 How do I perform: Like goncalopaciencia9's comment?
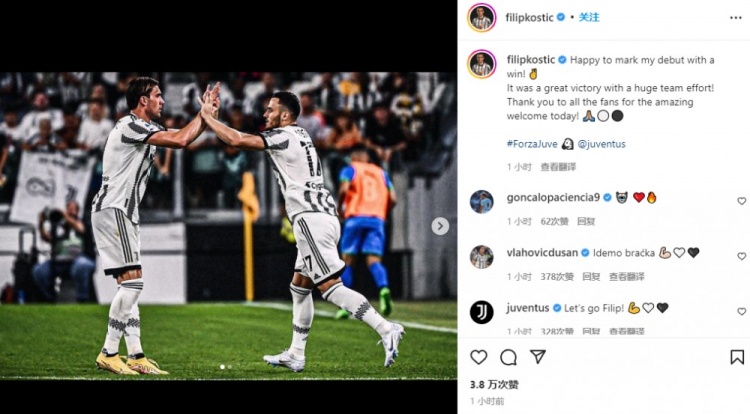tap(741, 201)
